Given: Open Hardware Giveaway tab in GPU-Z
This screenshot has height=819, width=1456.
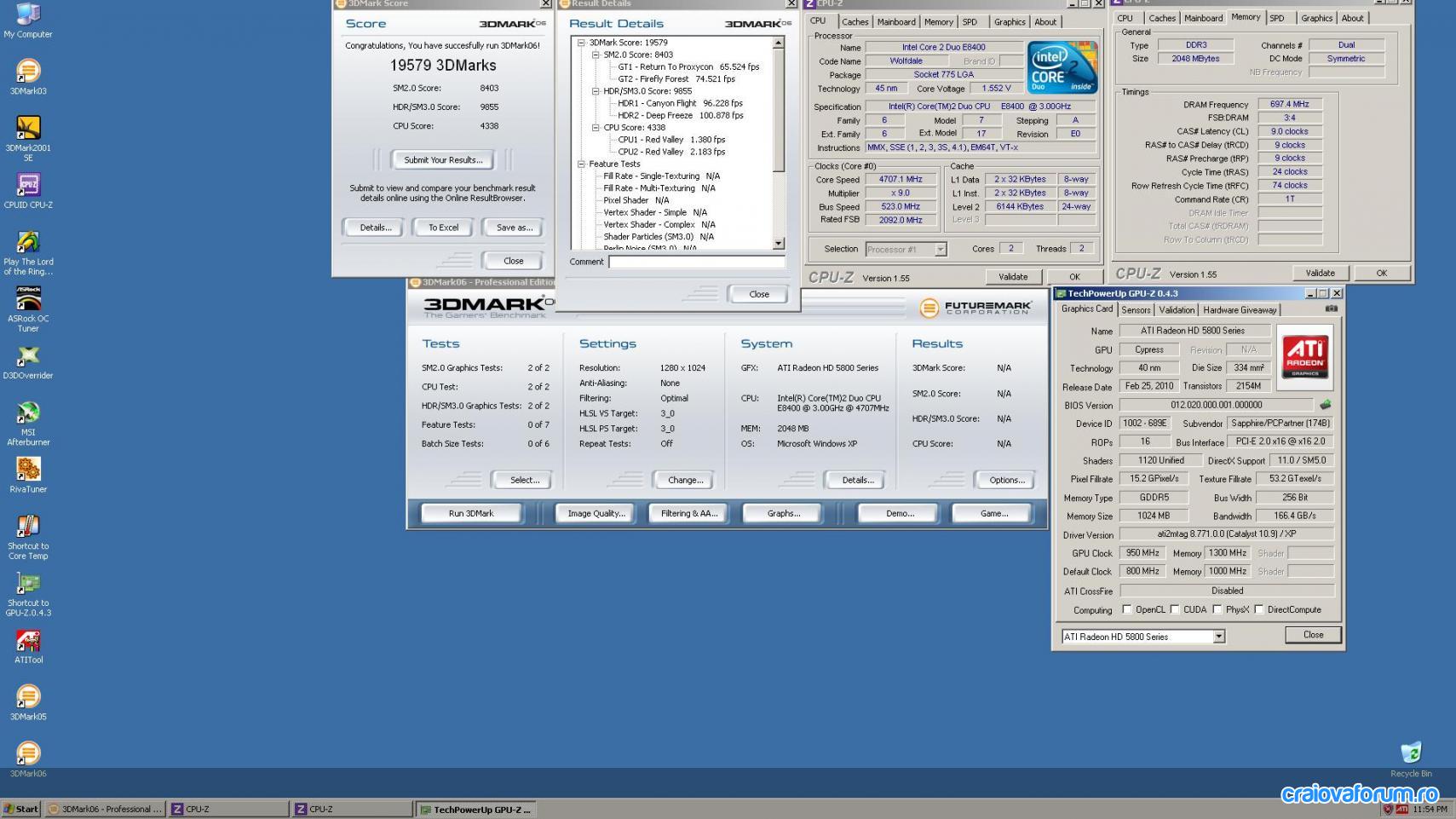Looking at the screenshot, I should [1240, 310].
